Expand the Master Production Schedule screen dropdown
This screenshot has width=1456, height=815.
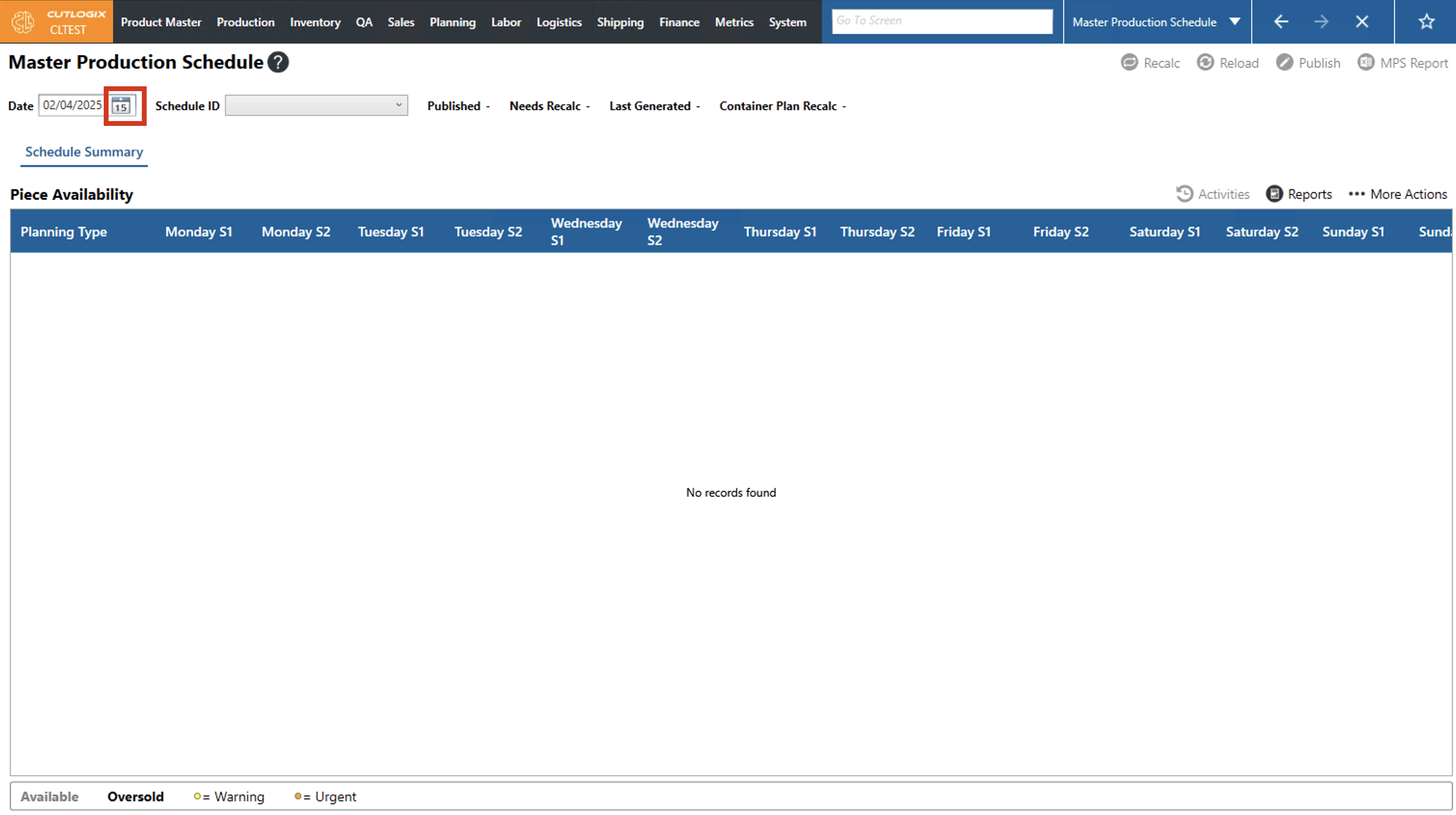pos(1235,22)
